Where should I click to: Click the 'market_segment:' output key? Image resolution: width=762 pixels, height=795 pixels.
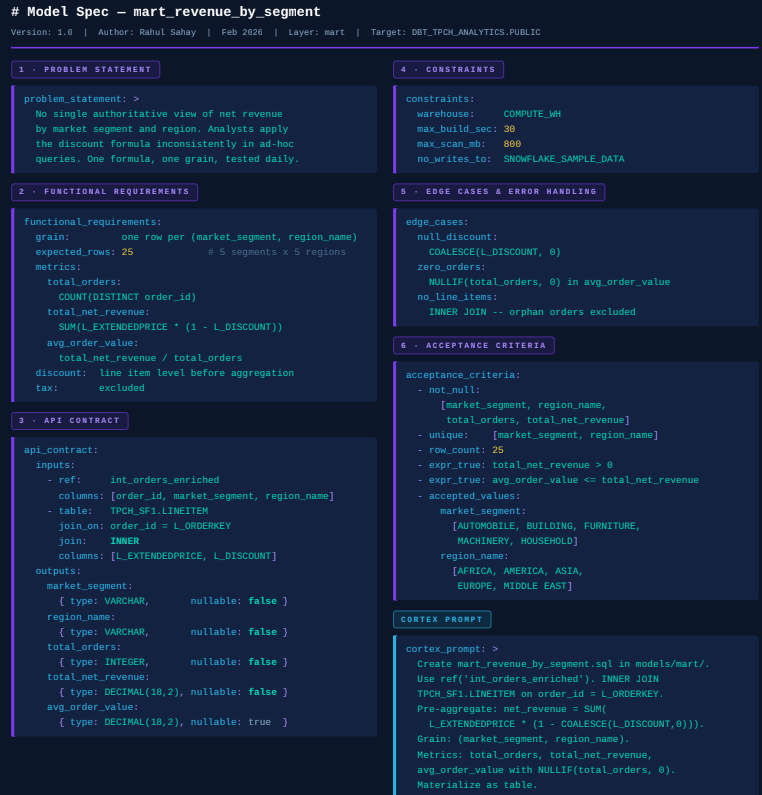[x=90, y=586]
